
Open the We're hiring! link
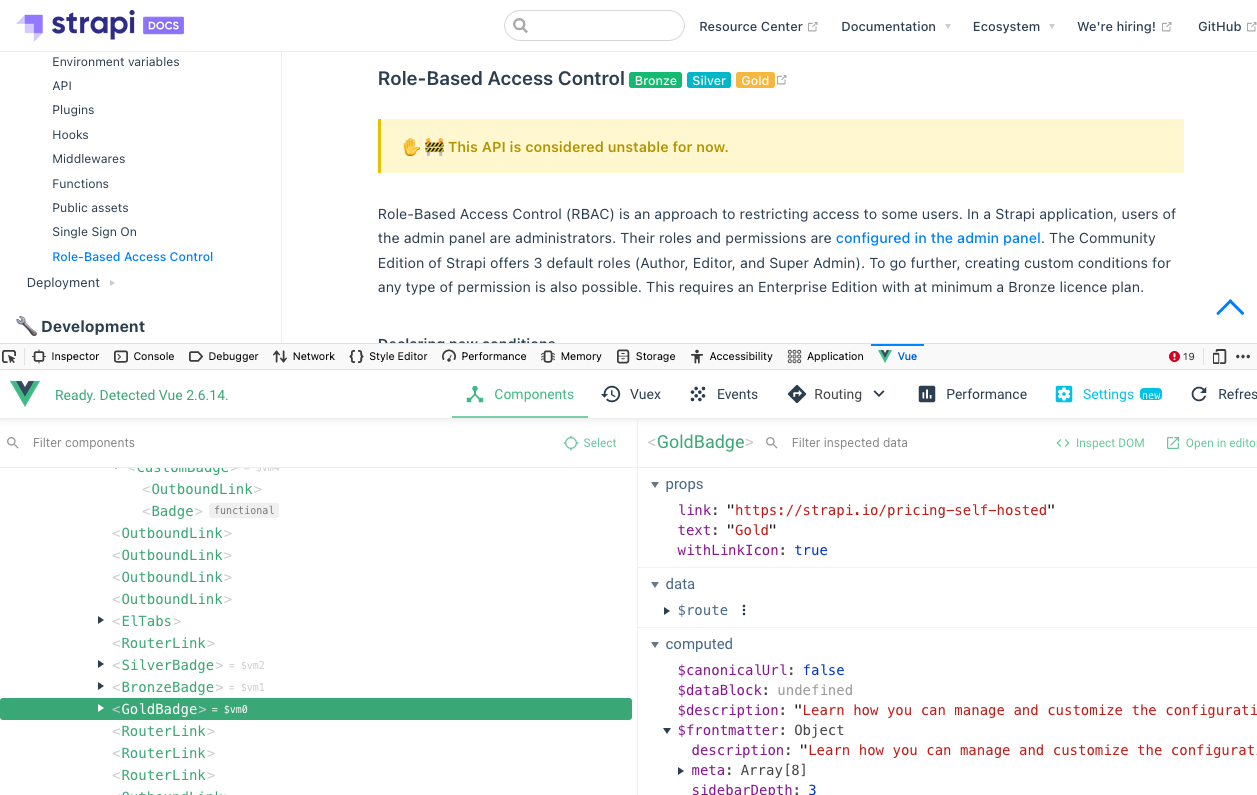point(1124,27)
